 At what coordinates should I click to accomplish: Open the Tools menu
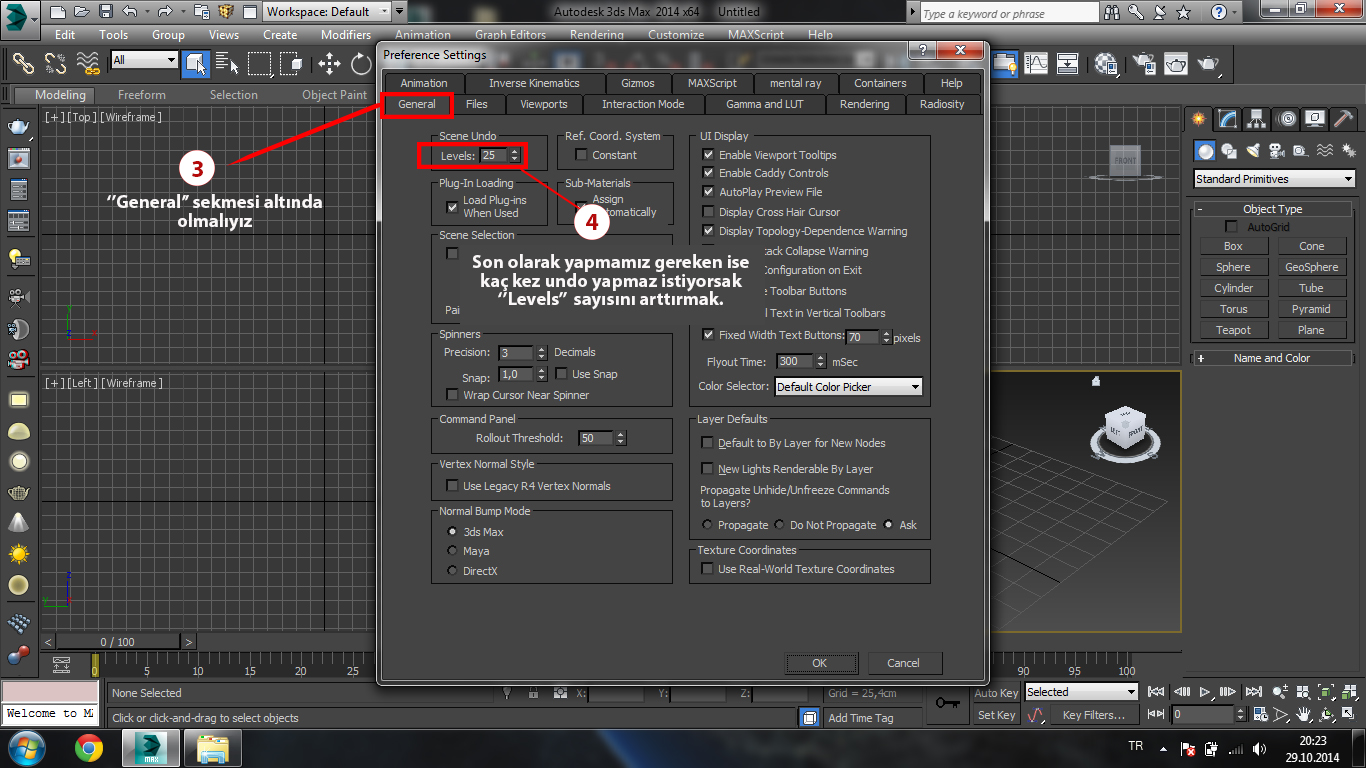click(x=113, y=34)
